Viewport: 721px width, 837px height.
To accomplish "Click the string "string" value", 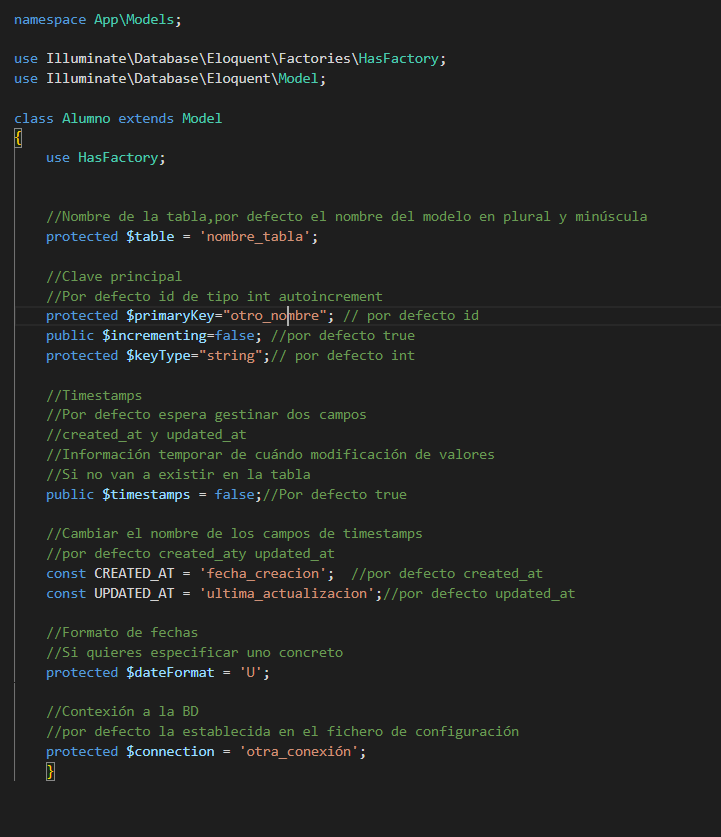I will point(231,356).
